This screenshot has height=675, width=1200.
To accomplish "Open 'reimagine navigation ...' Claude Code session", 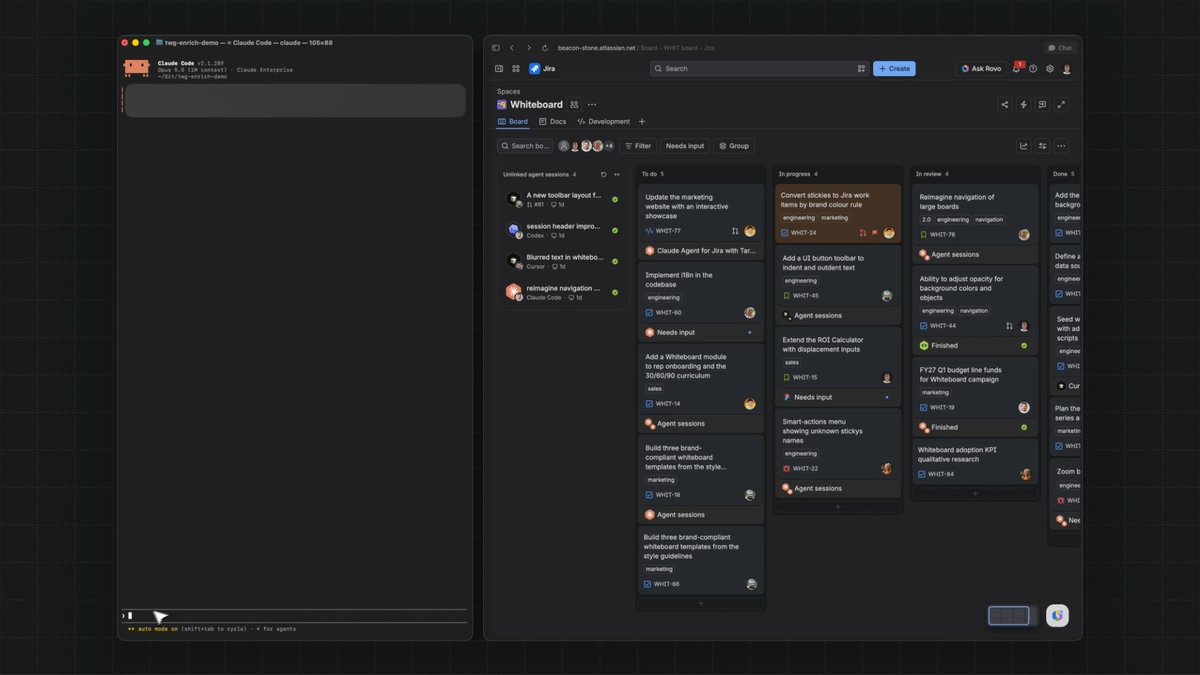I will tap(563, 292).
